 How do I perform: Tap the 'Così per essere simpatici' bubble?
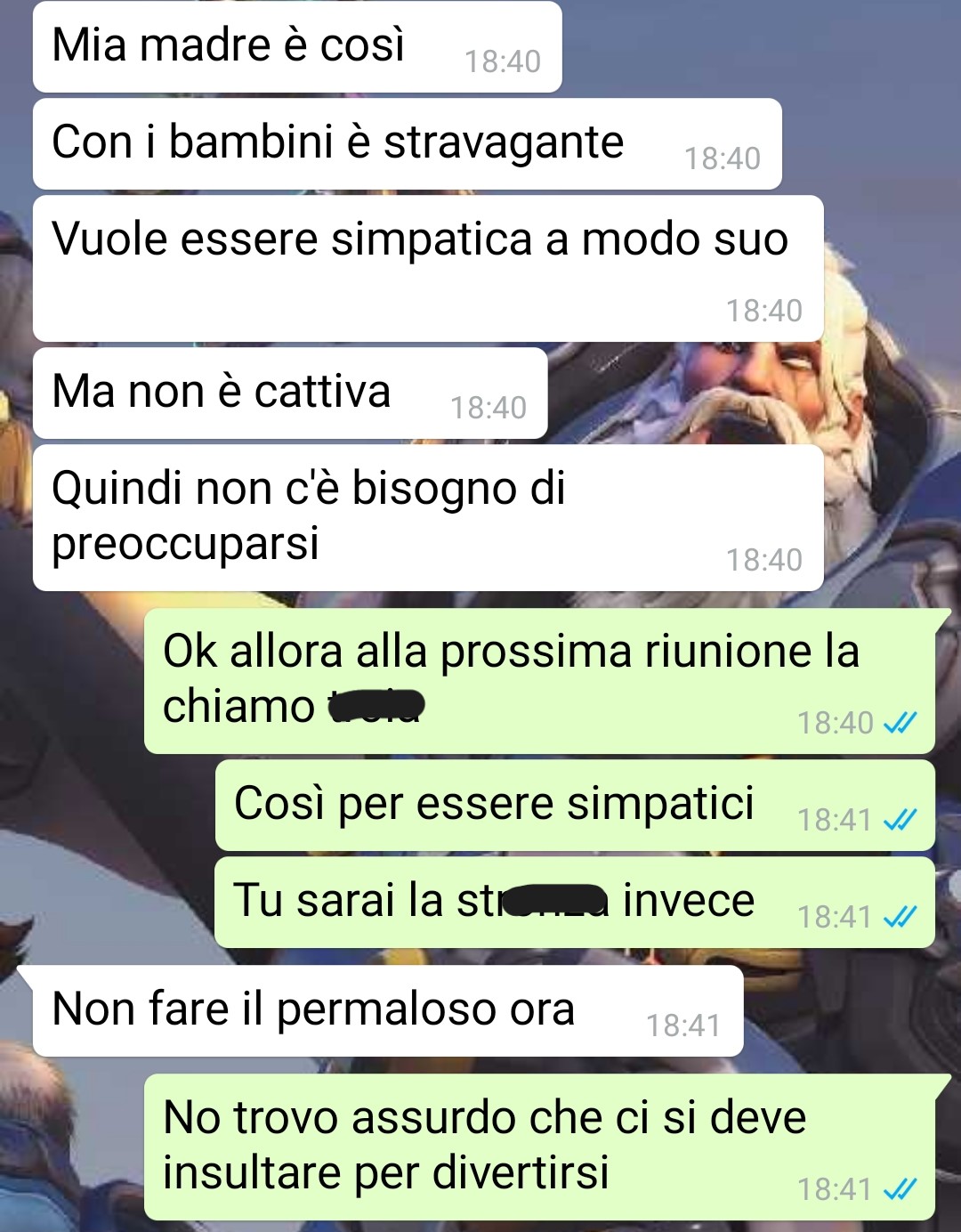point(575,806)
